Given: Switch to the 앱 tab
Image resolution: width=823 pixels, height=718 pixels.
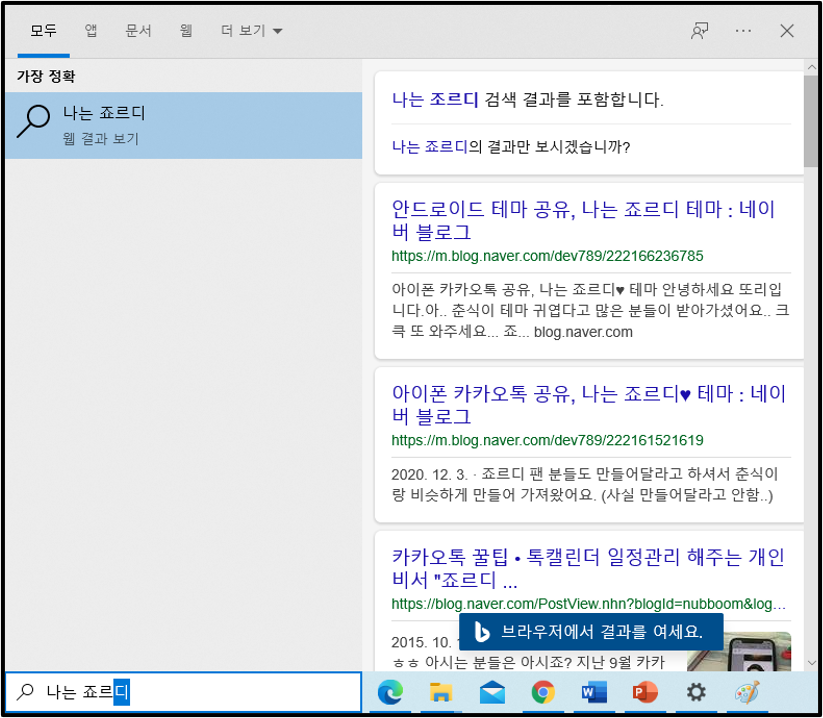Looking at the screenshot, I should [91, 31].
